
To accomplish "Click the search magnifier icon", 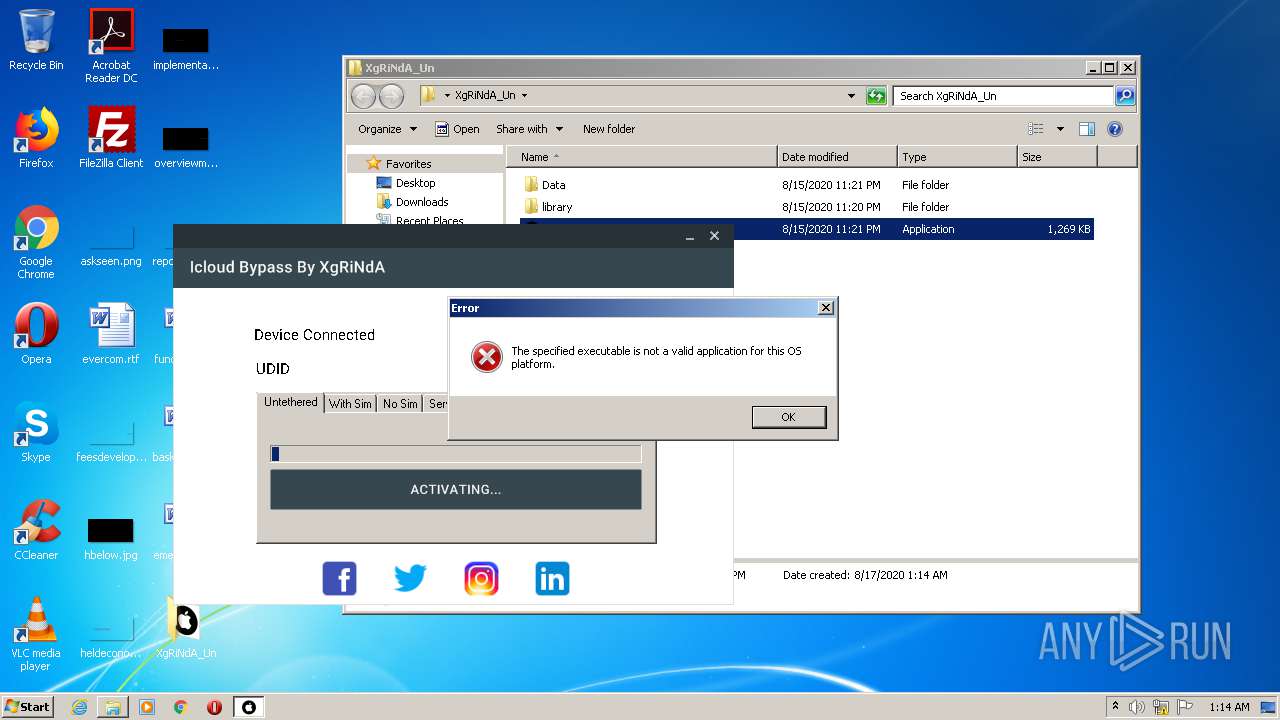I will pos(1125,96).
